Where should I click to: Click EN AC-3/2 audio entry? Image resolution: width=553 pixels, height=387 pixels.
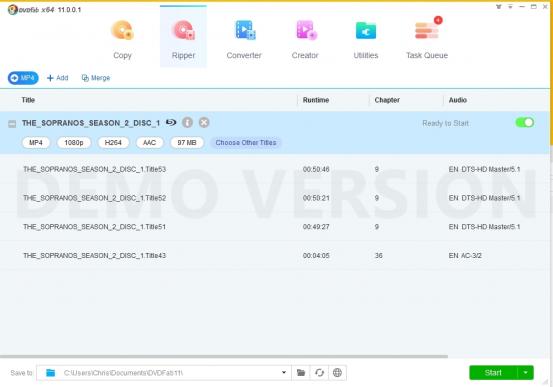465,255
